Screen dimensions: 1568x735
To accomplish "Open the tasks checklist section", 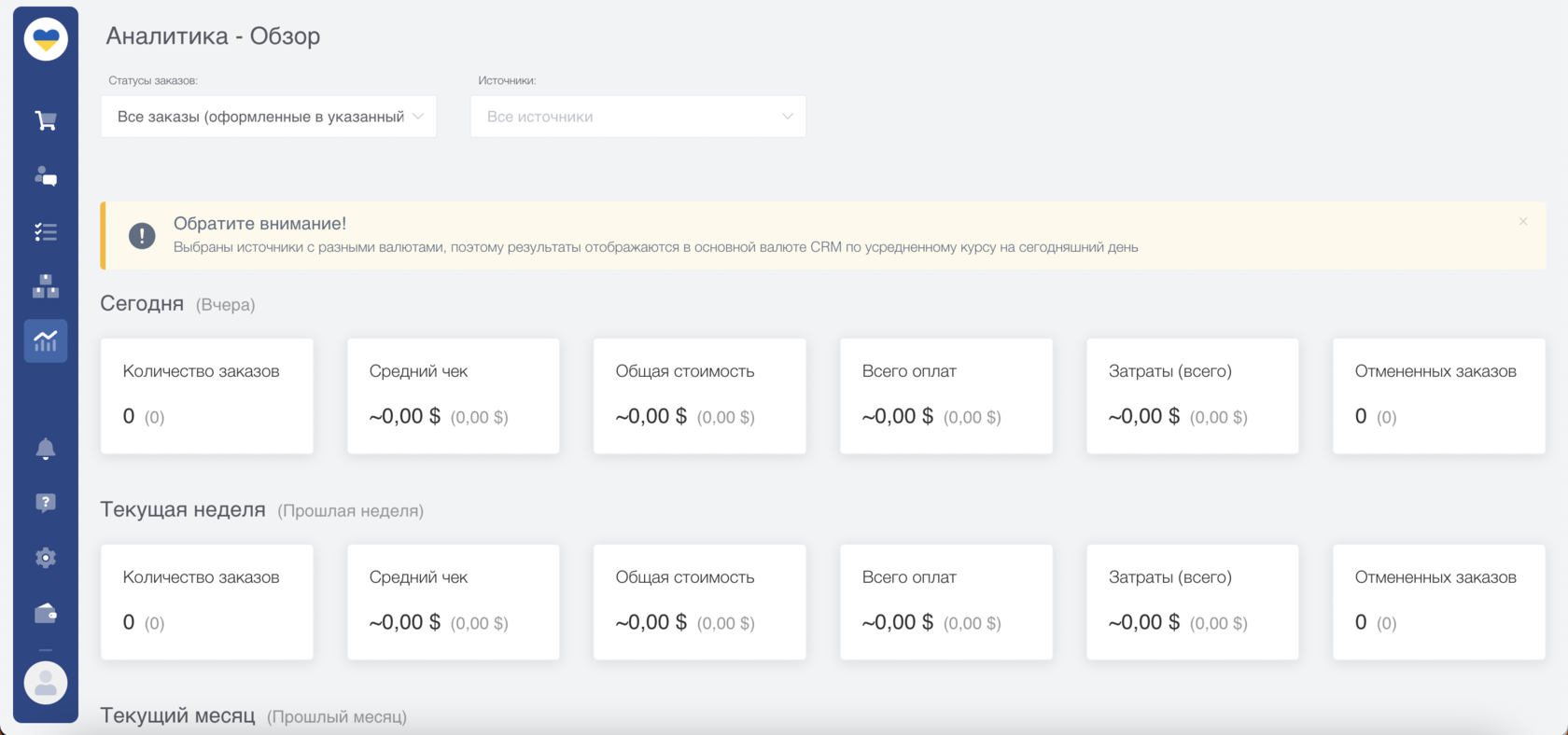I will pos(46,232).
